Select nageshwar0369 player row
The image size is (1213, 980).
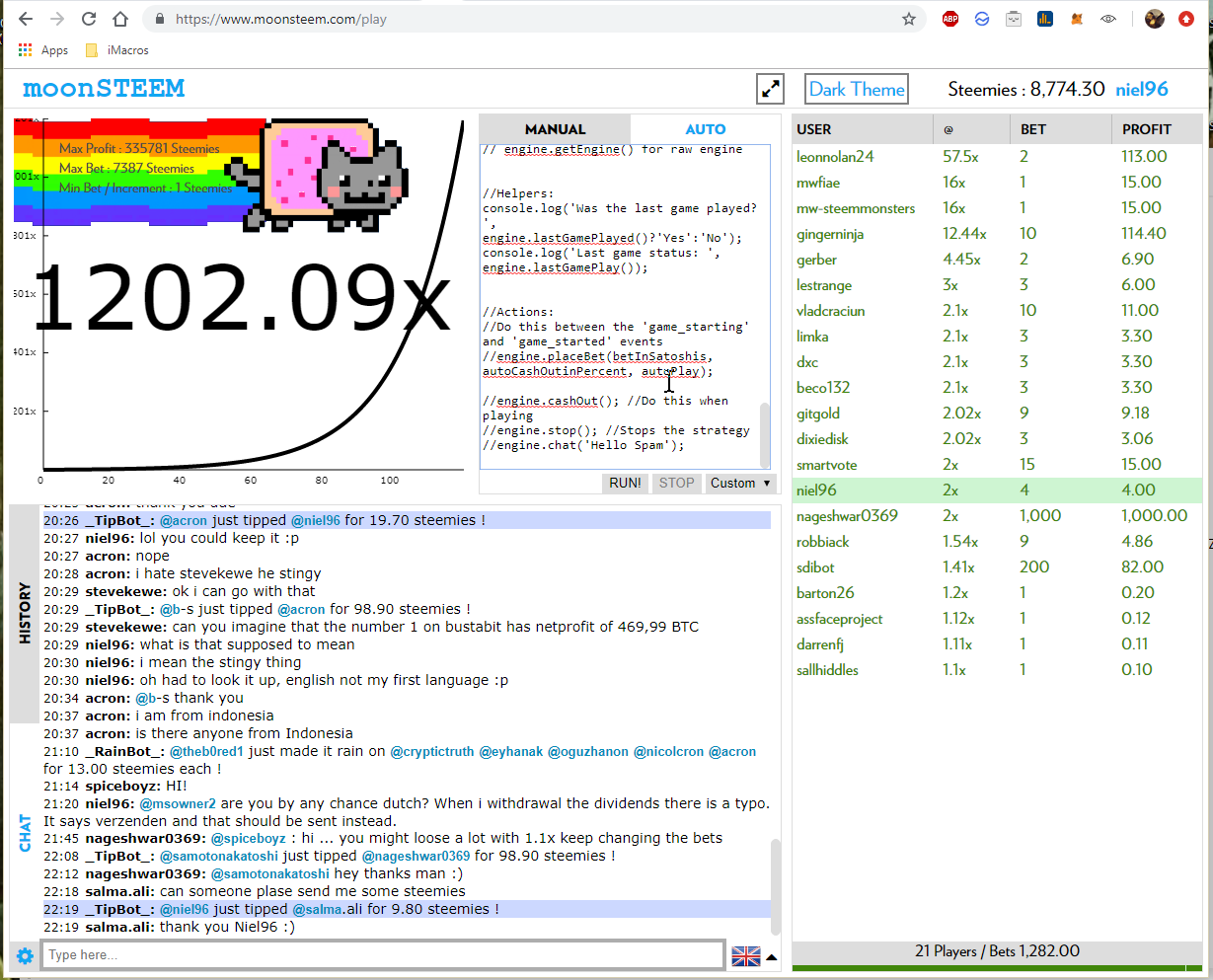(998, 515)
